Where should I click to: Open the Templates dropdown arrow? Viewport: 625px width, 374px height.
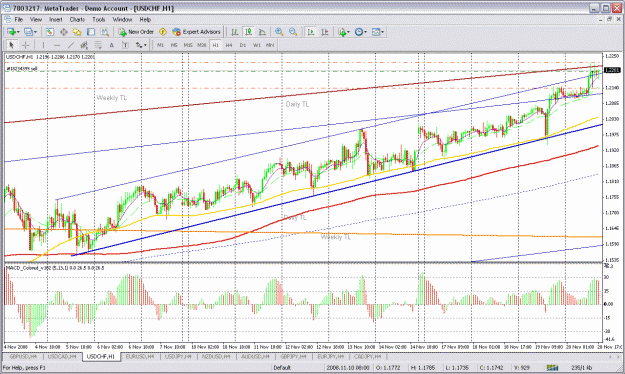coord(383,32)
